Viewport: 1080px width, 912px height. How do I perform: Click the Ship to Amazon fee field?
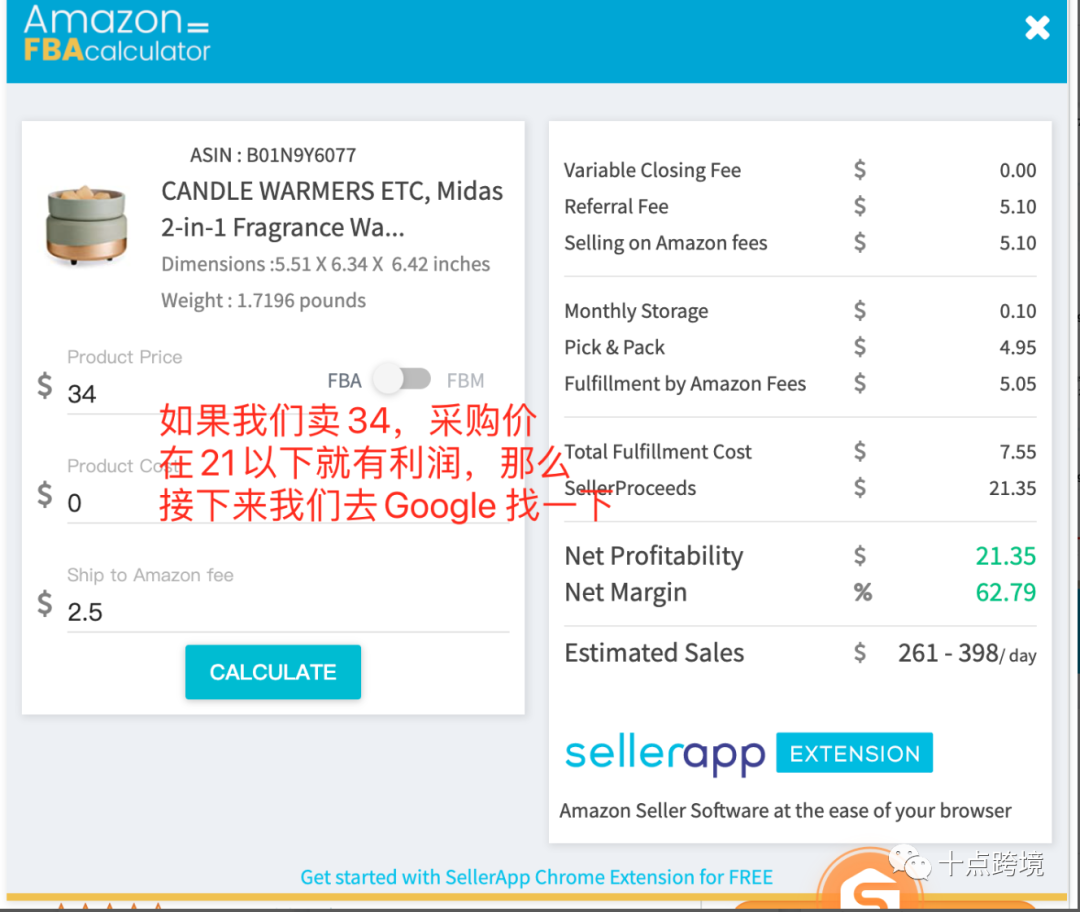pos(288,612)
